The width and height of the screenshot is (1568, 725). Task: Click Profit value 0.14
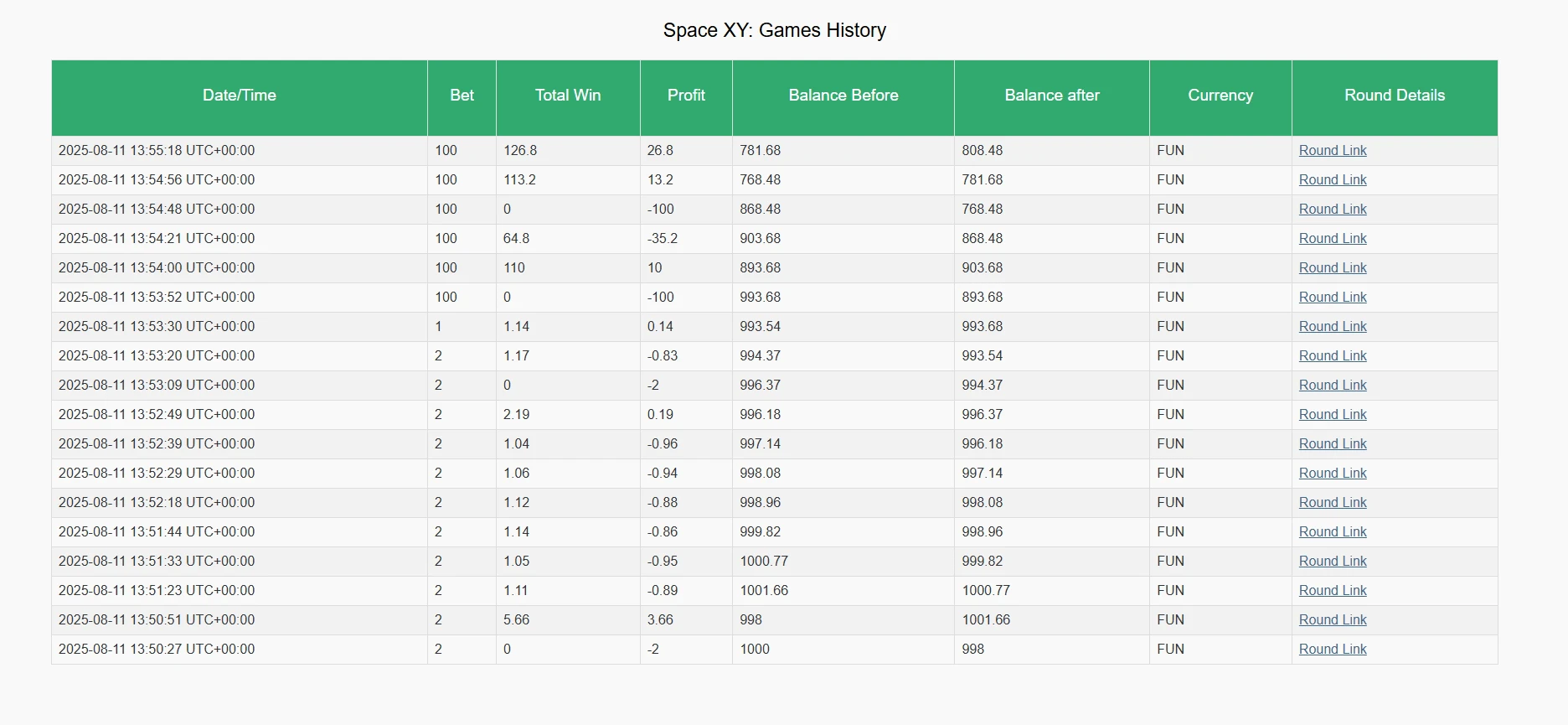click(x=660, y=327)
